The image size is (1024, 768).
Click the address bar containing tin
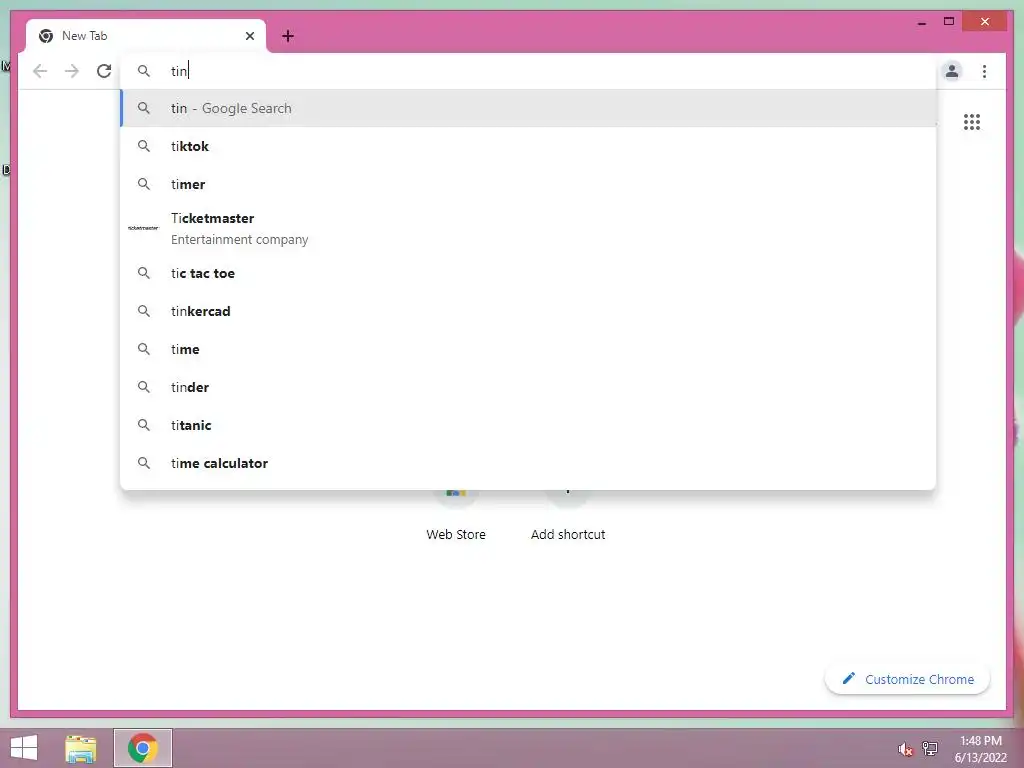[529, 71]
